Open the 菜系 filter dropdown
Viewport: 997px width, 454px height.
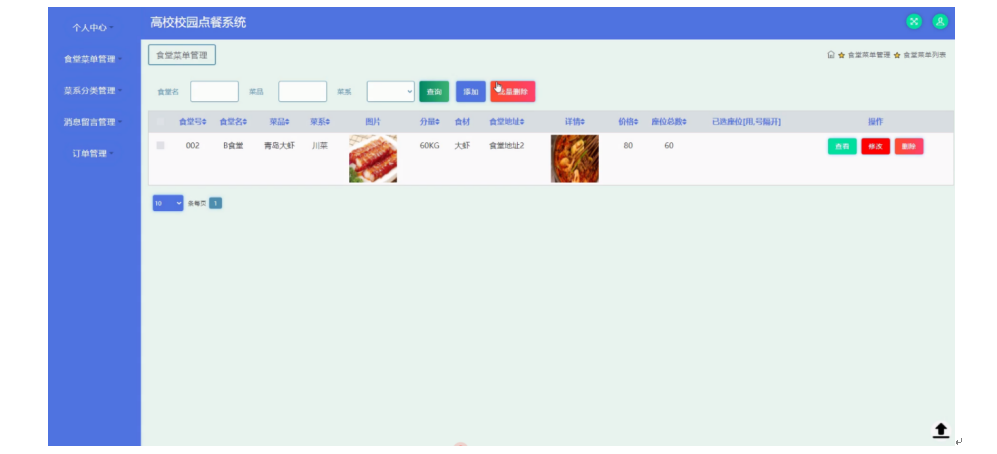391,92
